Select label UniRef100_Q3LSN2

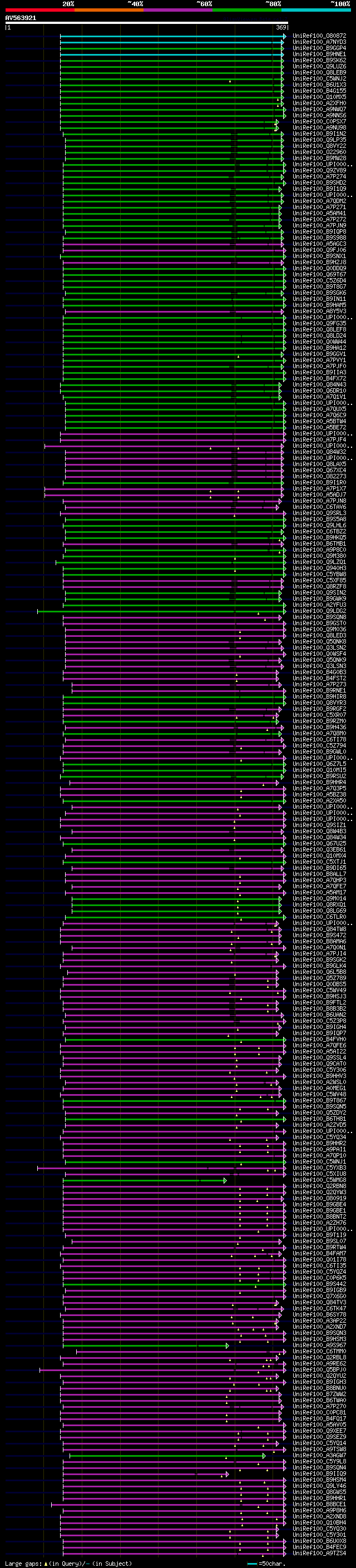(319, 647)
